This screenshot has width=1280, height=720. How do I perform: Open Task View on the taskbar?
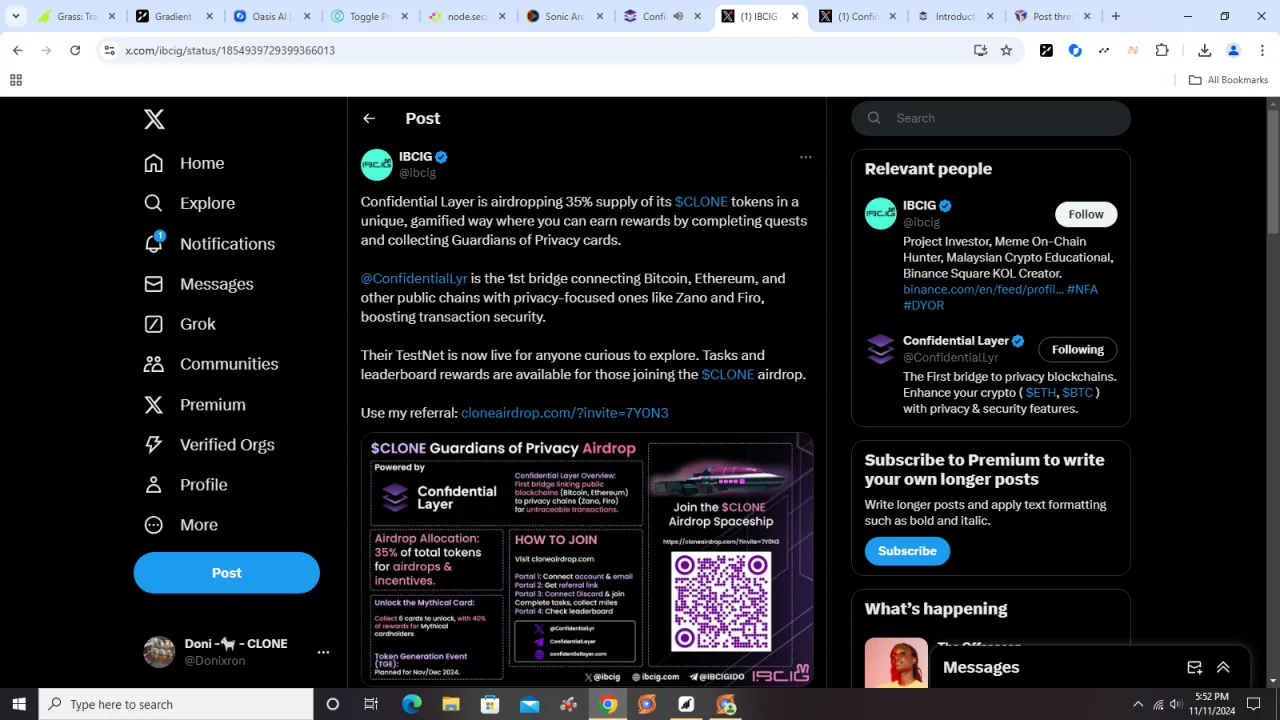click(x=371, y=704)
